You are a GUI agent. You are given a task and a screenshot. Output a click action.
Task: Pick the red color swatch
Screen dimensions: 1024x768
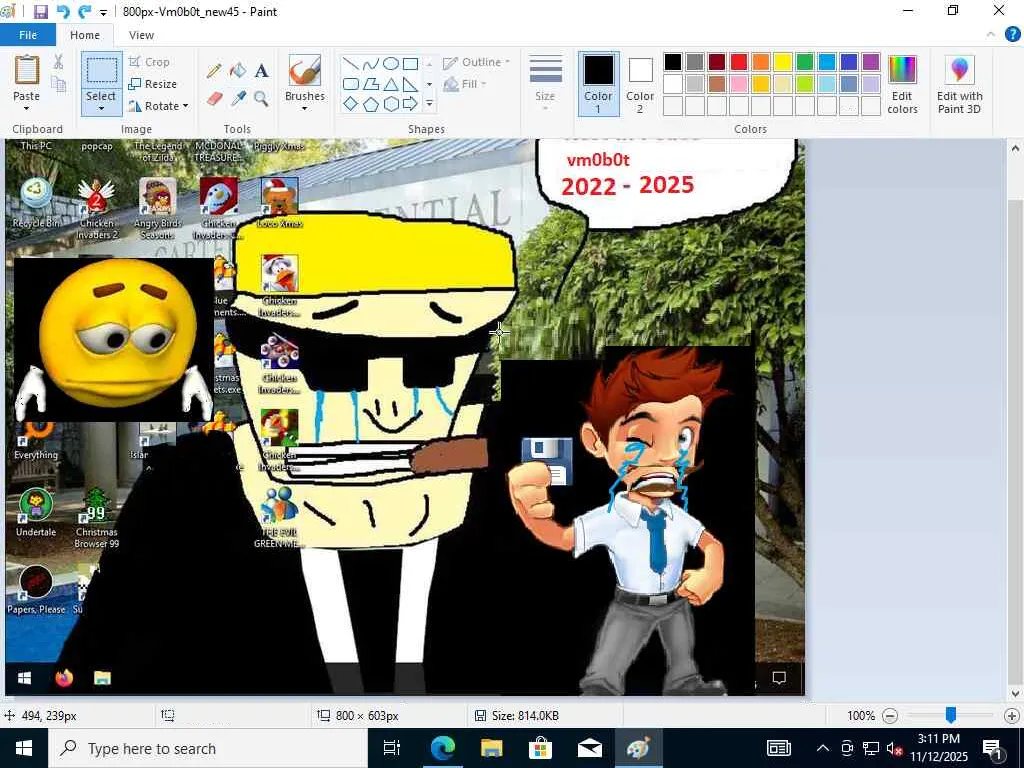coord(739,62)
